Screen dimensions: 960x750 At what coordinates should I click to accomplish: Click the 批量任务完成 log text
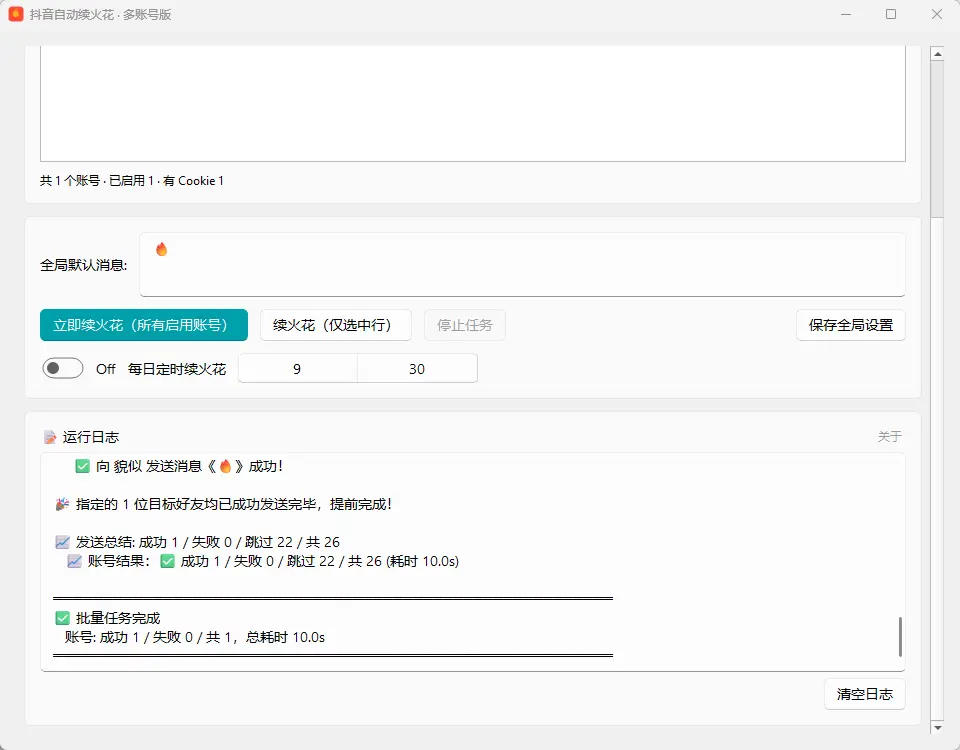[x=118, y=618]
